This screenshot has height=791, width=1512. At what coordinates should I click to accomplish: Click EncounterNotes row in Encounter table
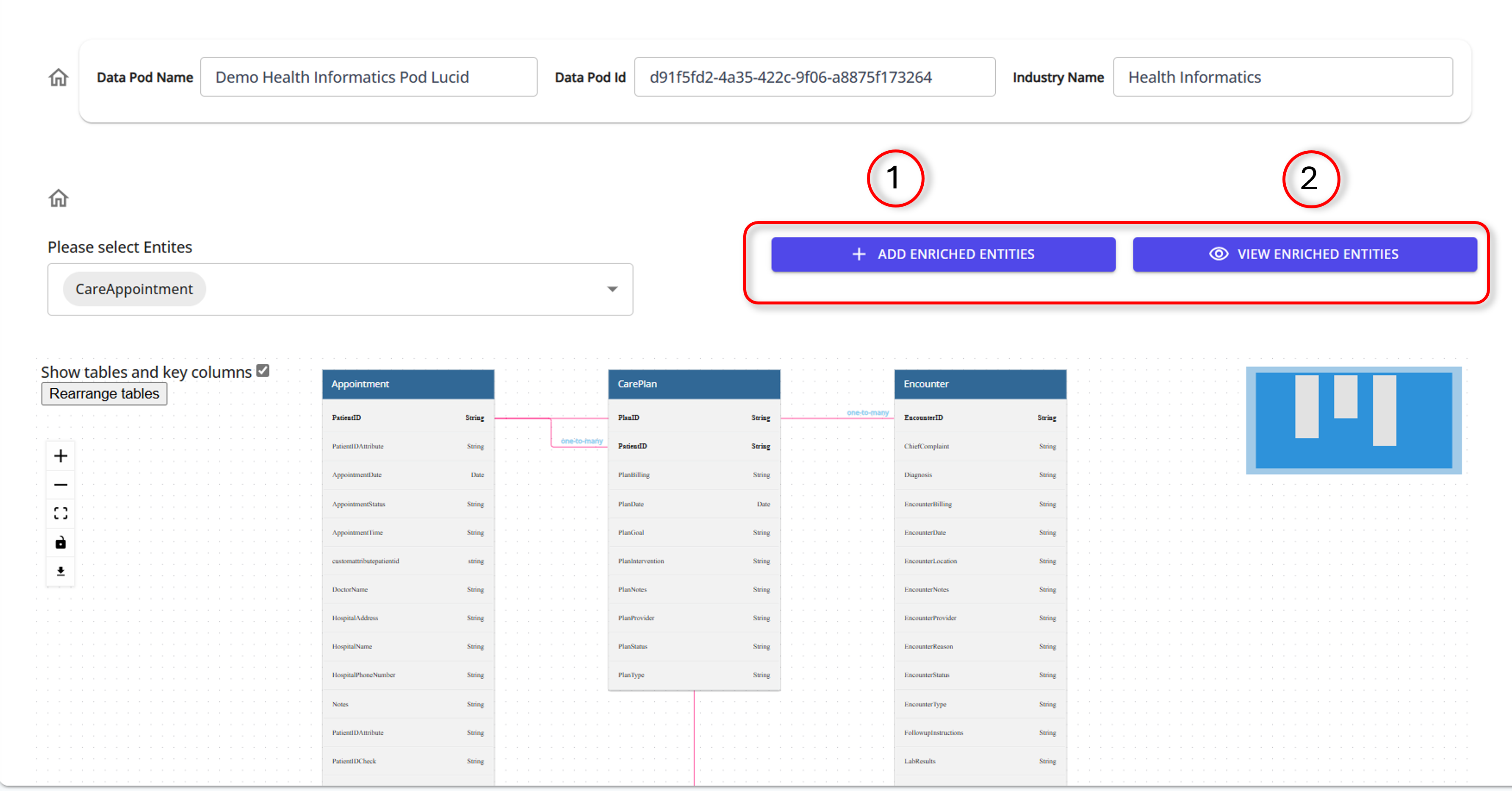point(980,590)
